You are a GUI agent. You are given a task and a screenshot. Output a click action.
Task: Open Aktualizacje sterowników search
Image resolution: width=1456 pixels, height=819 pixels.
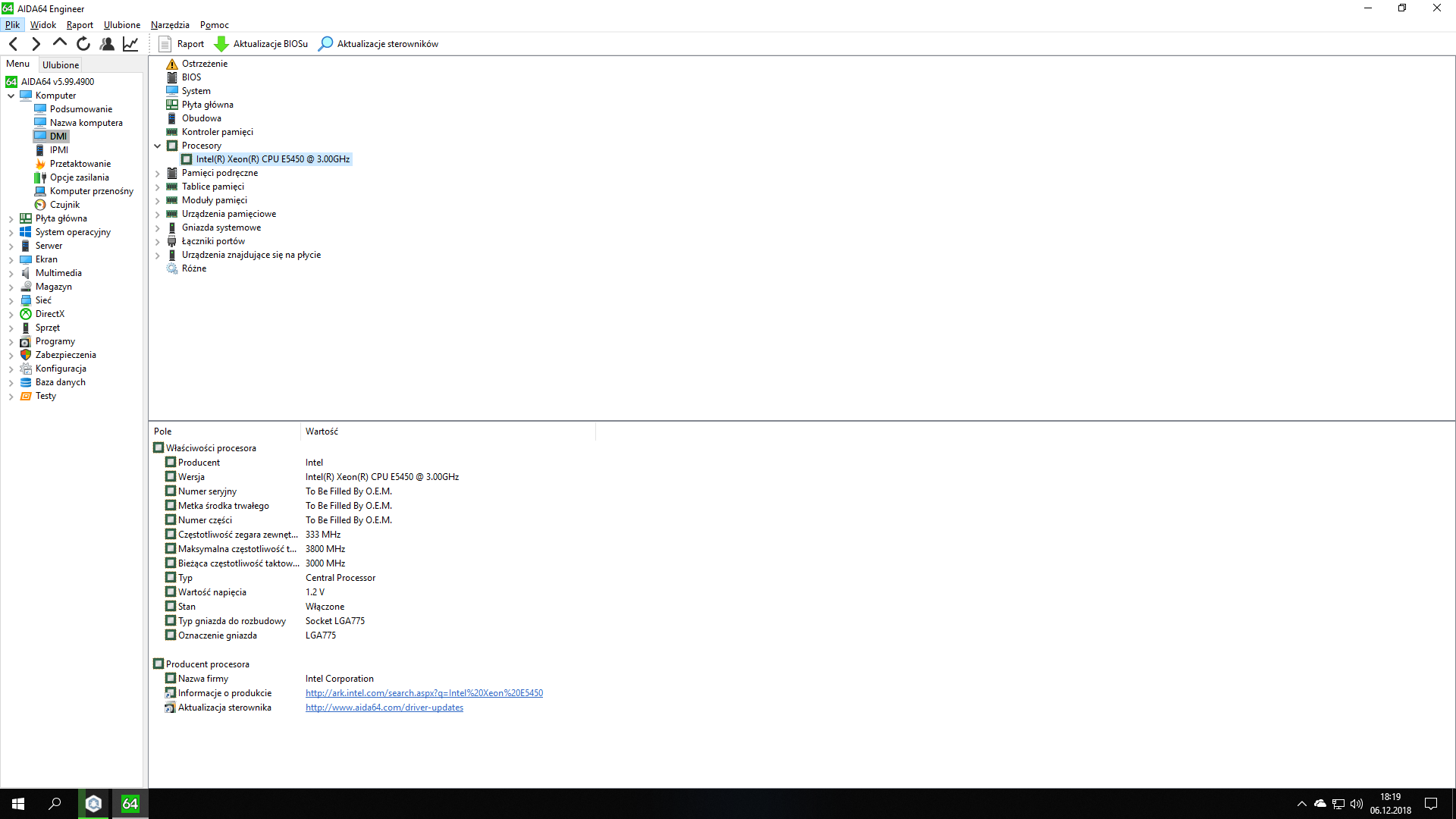tap(378, 44)
